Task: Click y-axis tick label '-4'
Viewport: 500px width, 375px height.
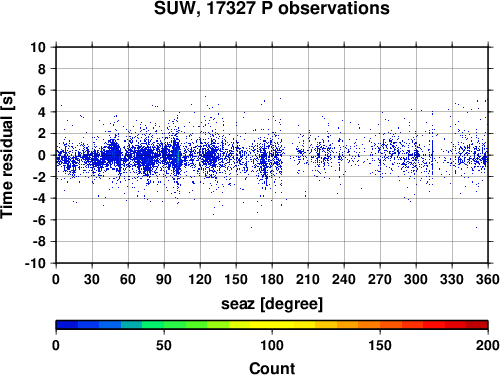Action: [39, 198]
